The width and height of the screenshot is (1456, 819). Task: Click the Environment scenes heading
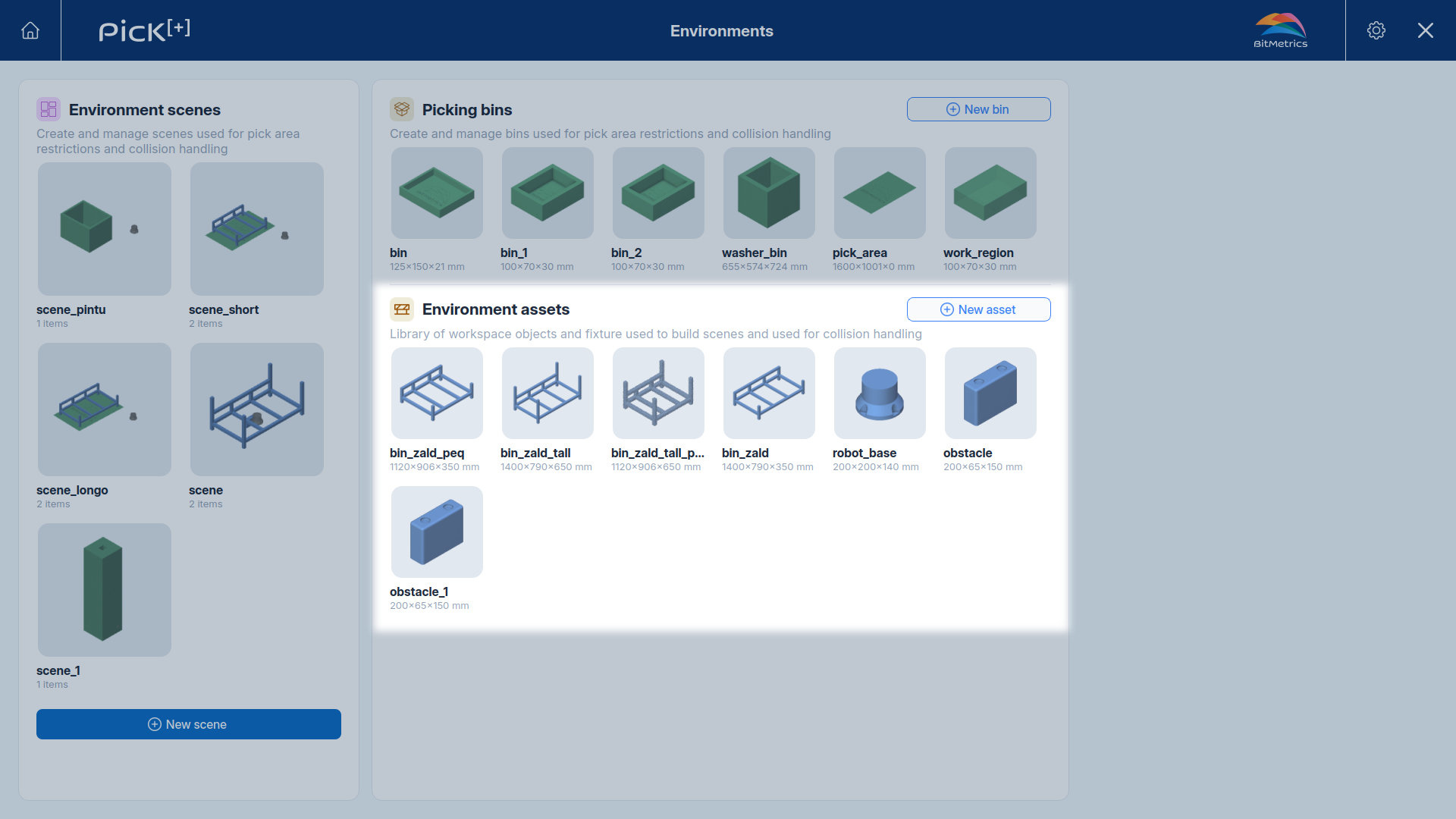(145, 110)
